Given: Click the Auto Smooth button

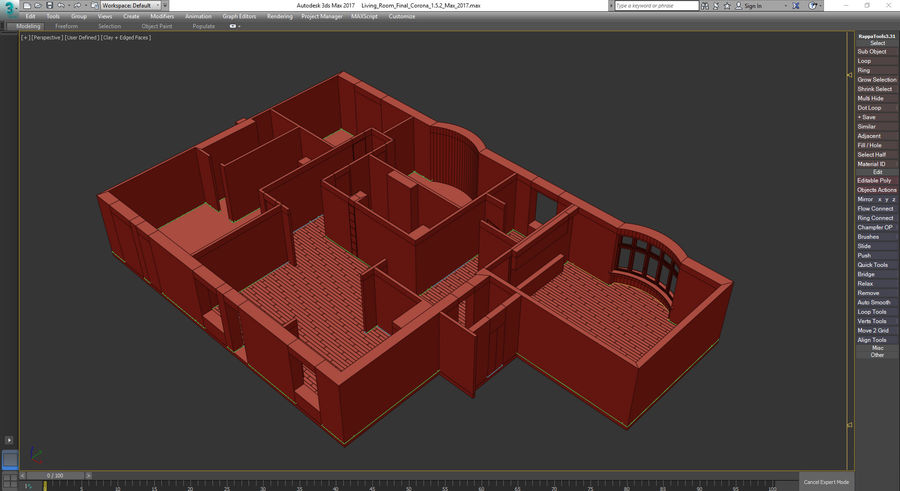Looking at the screenshot, I should pos(876,302).
